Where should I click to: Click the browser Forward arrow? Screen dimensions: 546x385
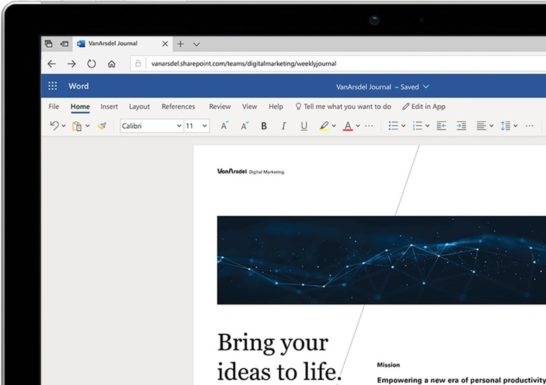click(71, 64)
